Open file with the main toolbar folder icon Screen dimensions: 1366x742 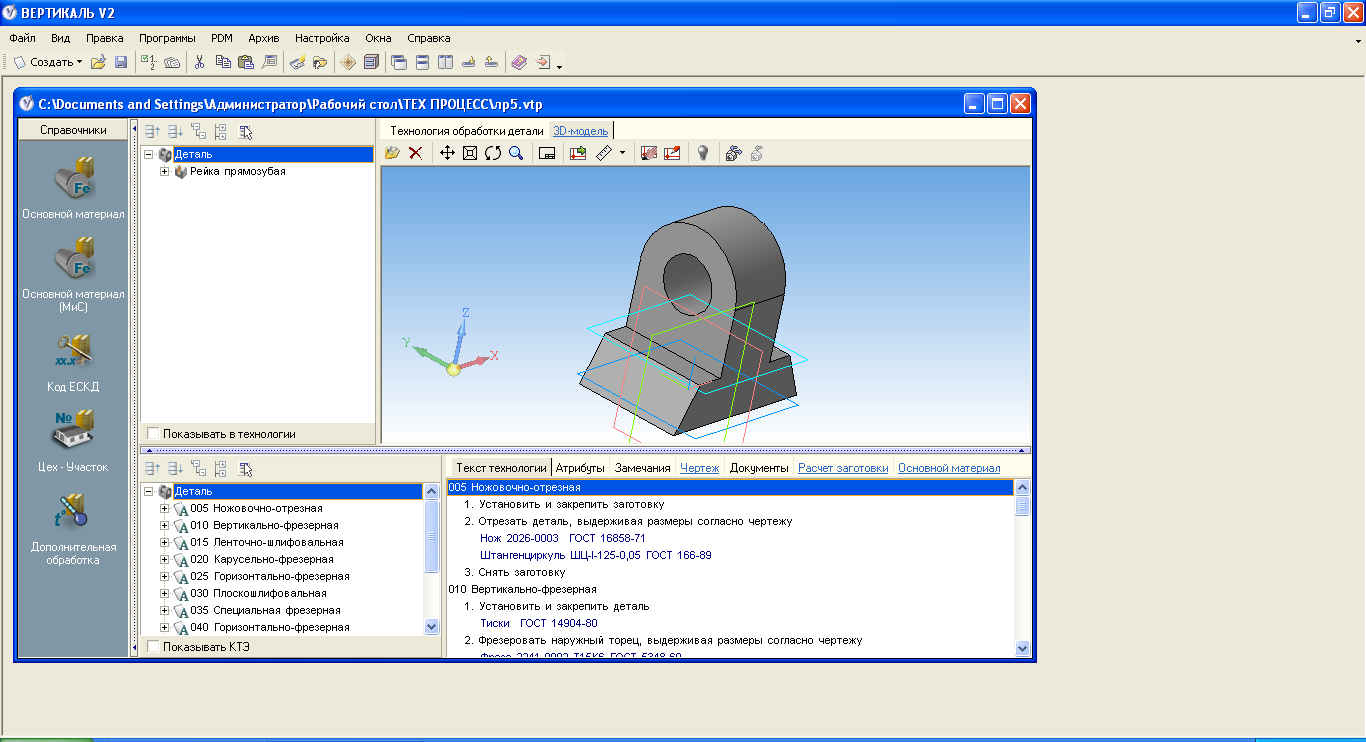[x=98, y=62]
